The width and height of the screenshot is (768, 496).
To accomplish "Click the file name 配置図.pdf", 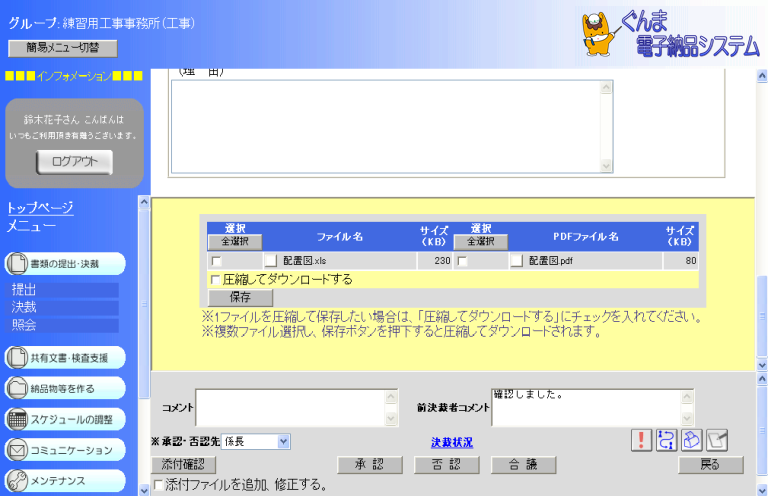I will click(551, 261).
